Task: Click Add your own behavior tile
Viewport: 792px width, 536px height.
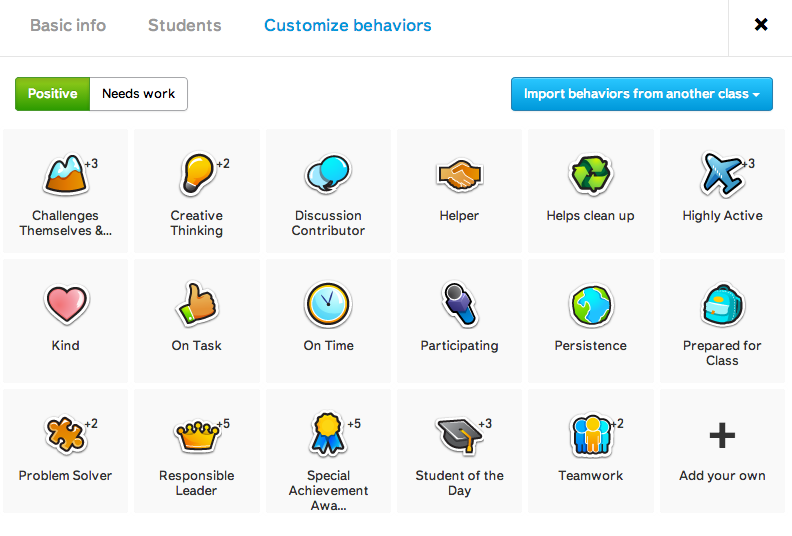Action: point(722,449)
